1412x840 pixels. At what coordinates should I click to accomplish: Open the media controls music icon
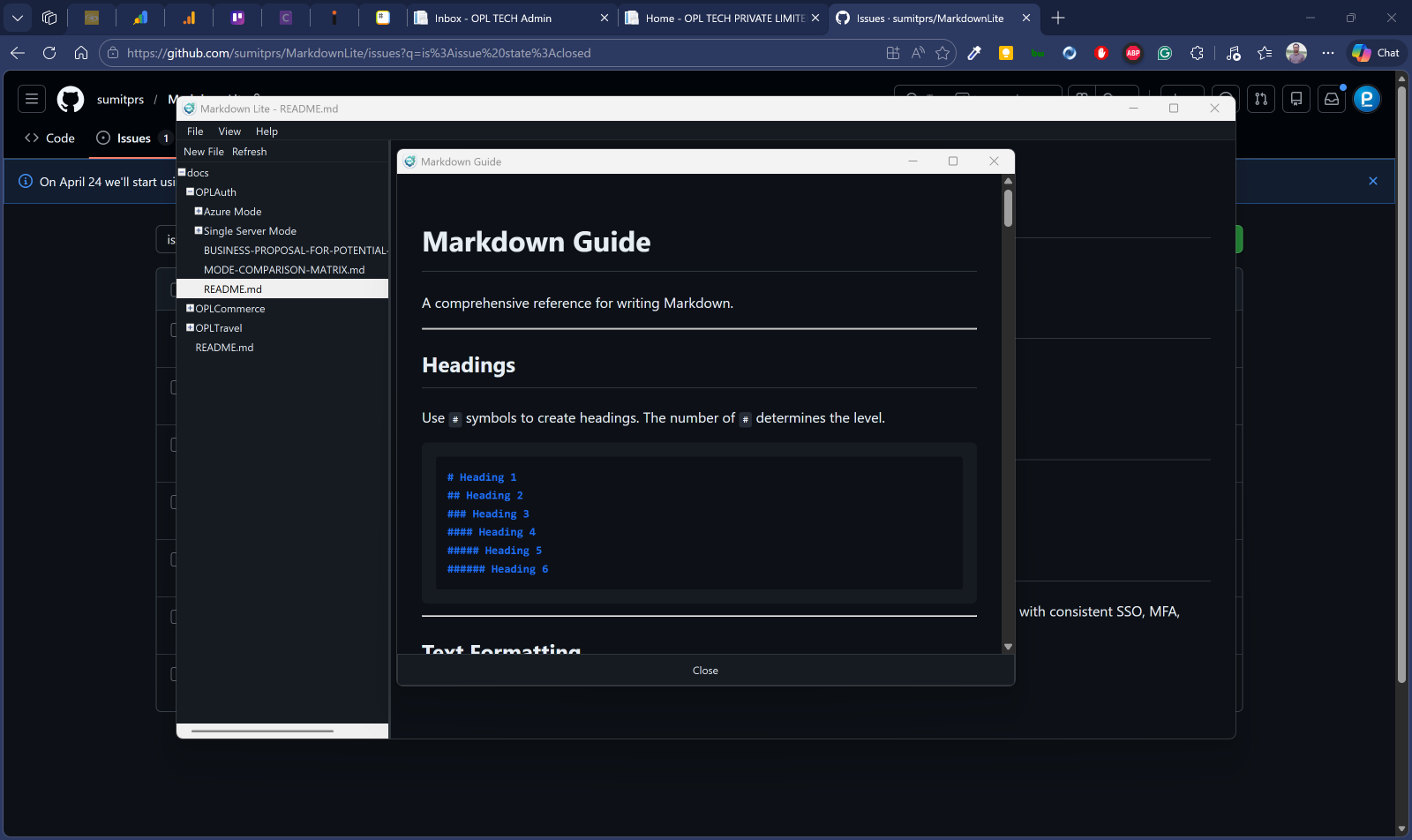(1233, 53)
